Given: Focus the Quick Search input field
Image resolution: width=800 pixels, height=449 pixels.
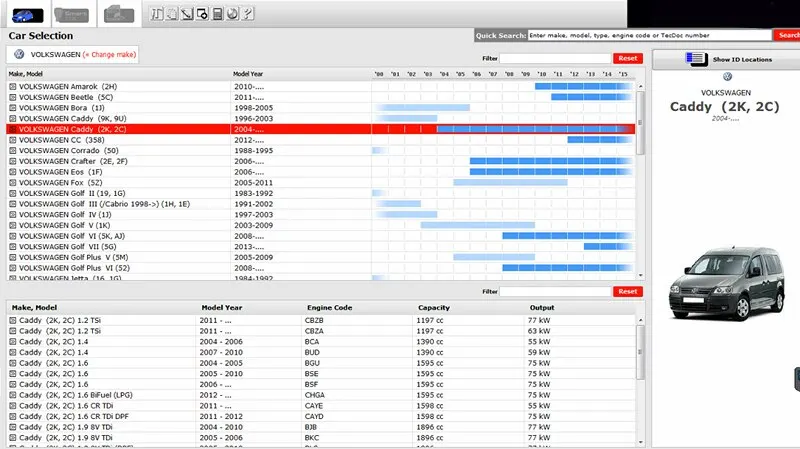Looking at the screenshot, I should [649, 35].
